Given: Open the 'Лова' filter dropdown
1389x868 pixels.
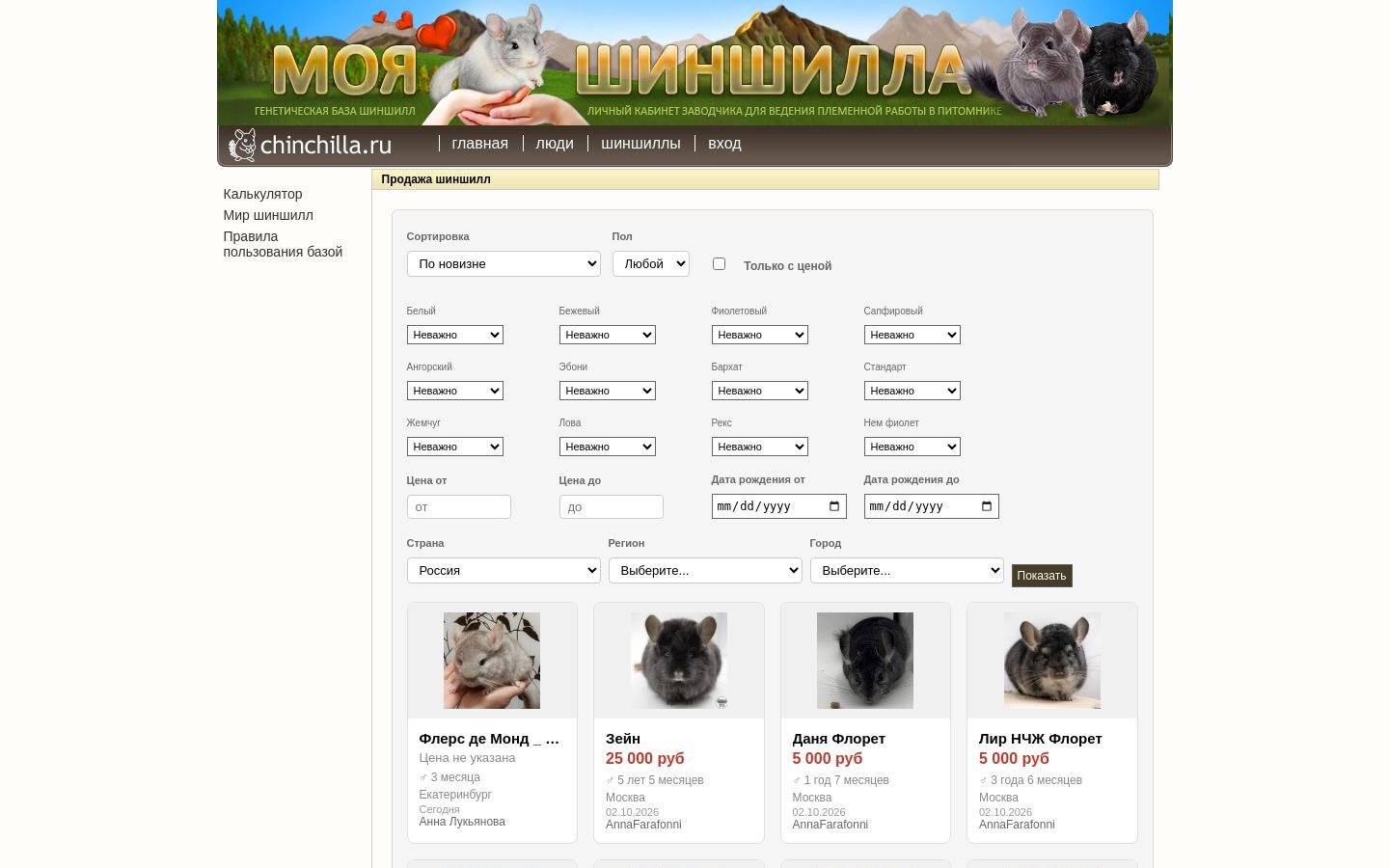Looking at the screenshot, I should [x=608, y=447].
